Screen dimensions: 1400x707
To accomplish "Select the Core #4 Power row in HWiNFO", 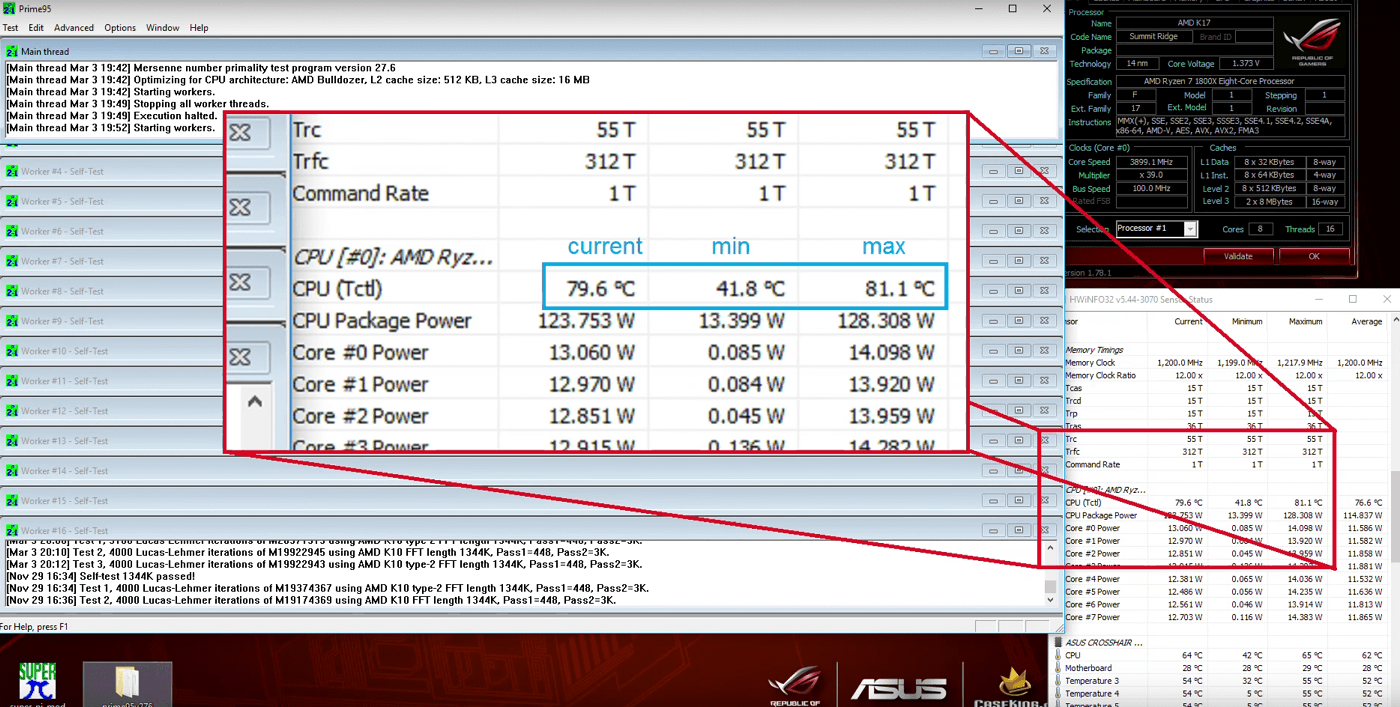I will [x=1225, y=579].
